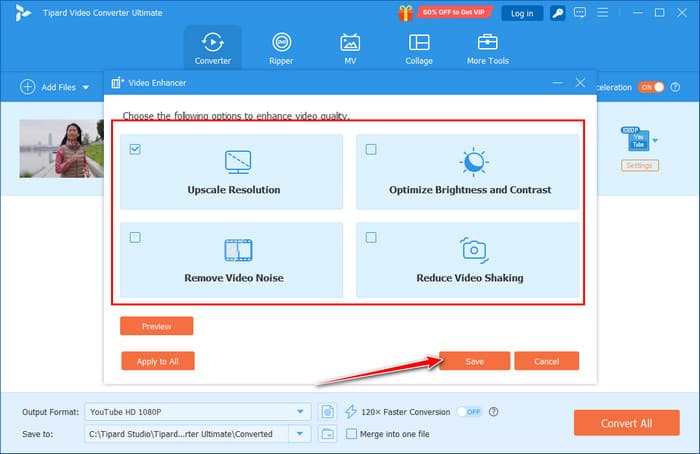Click the help icon beside Faster Conversion

pos(494,411)
